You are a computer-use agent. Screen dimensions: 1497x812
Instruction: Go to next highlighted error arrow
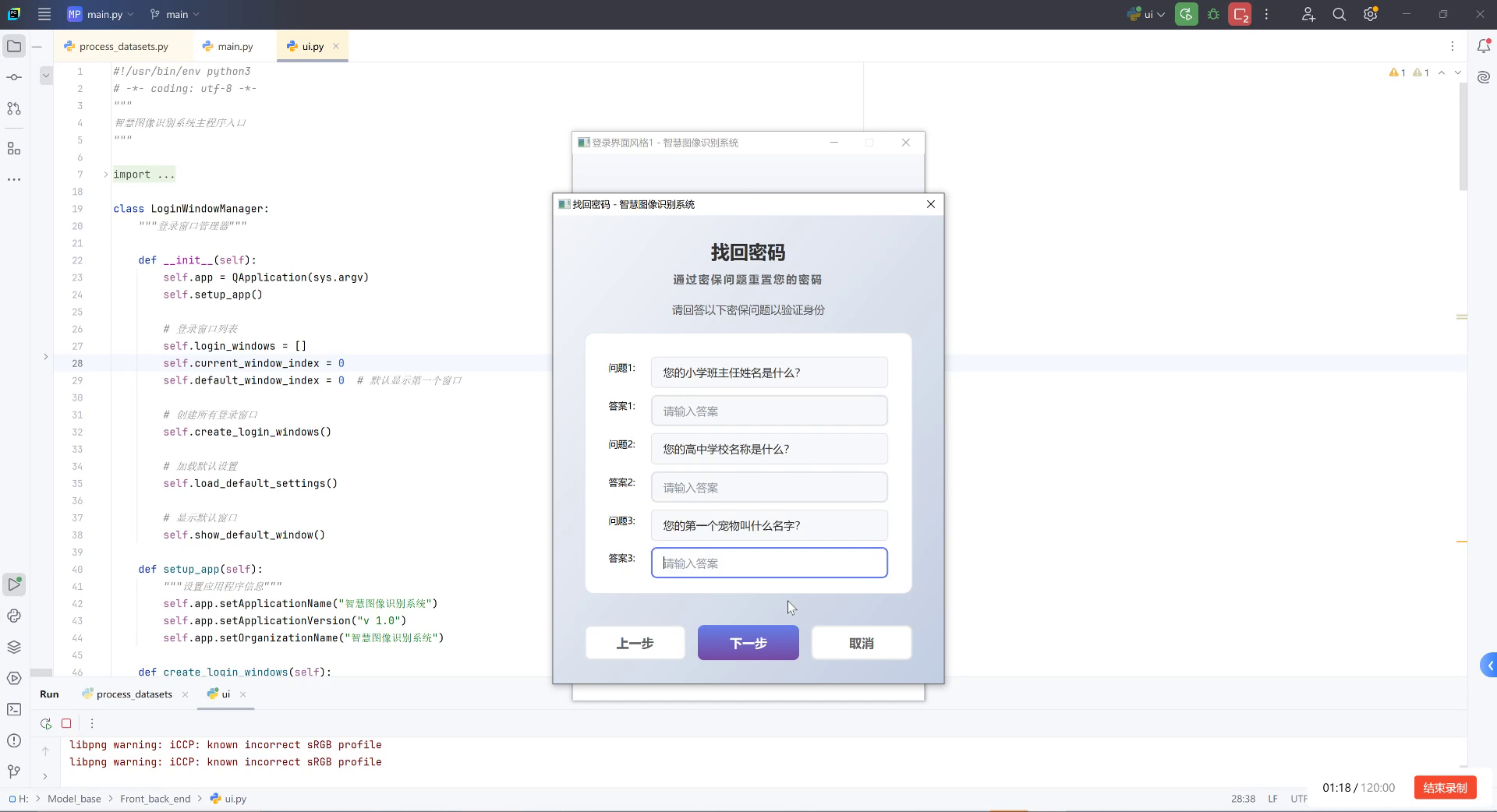pyautogui.click(x=1457, y=72)
